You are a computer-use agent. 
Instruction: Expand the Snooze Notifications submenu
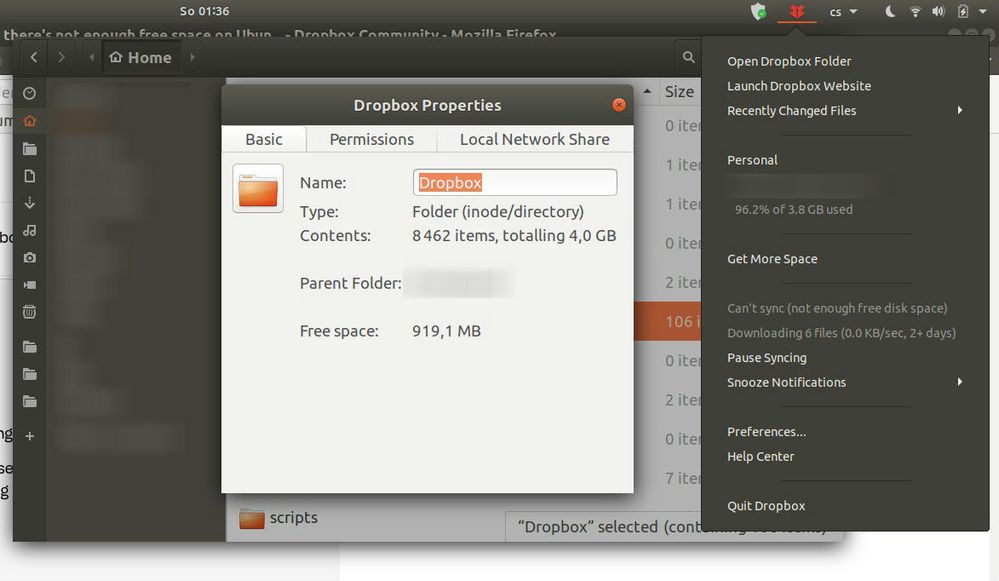(x=787, y=382)
